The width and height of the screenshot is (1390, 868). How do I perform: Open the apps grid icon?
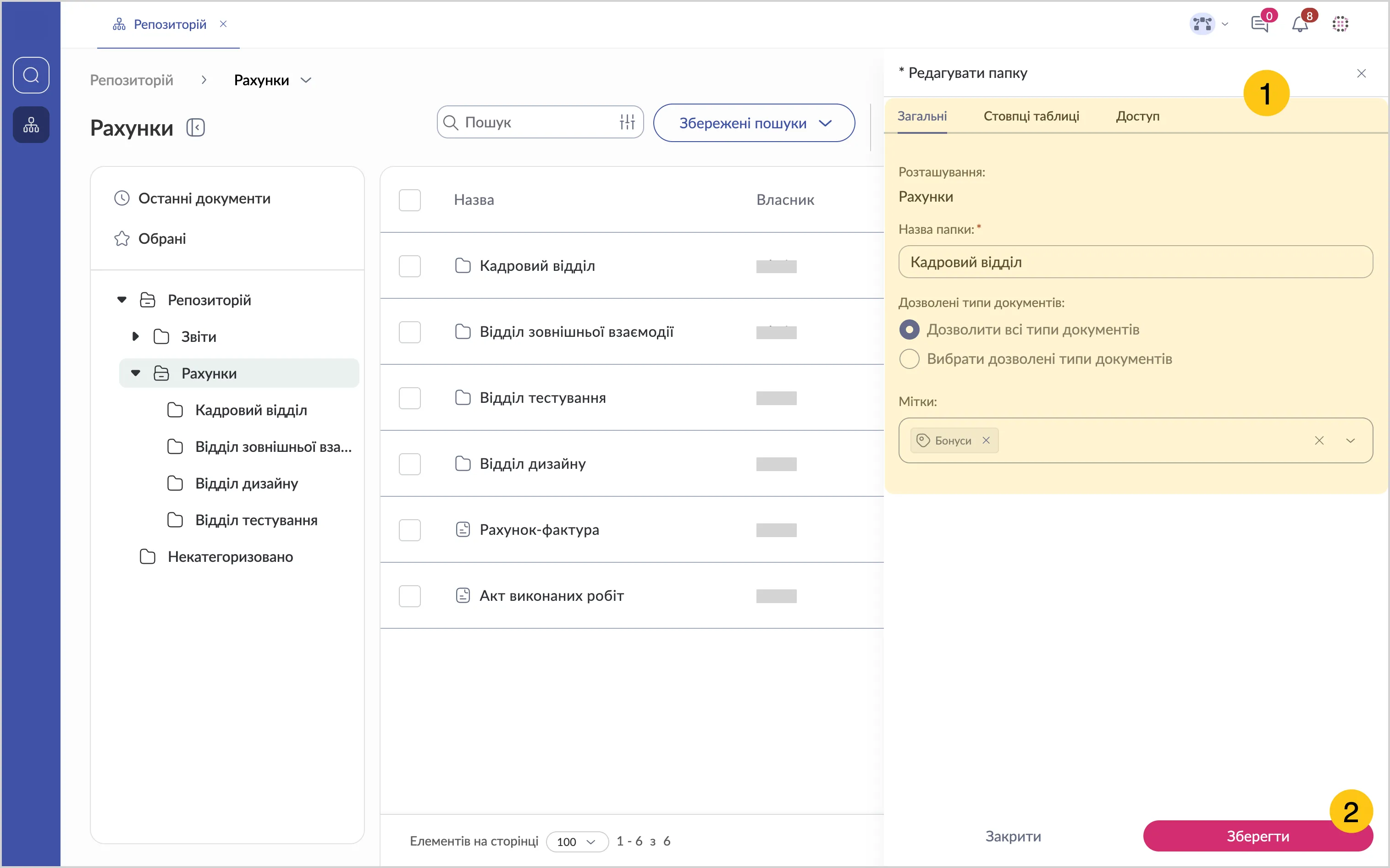coord(1340,24)
